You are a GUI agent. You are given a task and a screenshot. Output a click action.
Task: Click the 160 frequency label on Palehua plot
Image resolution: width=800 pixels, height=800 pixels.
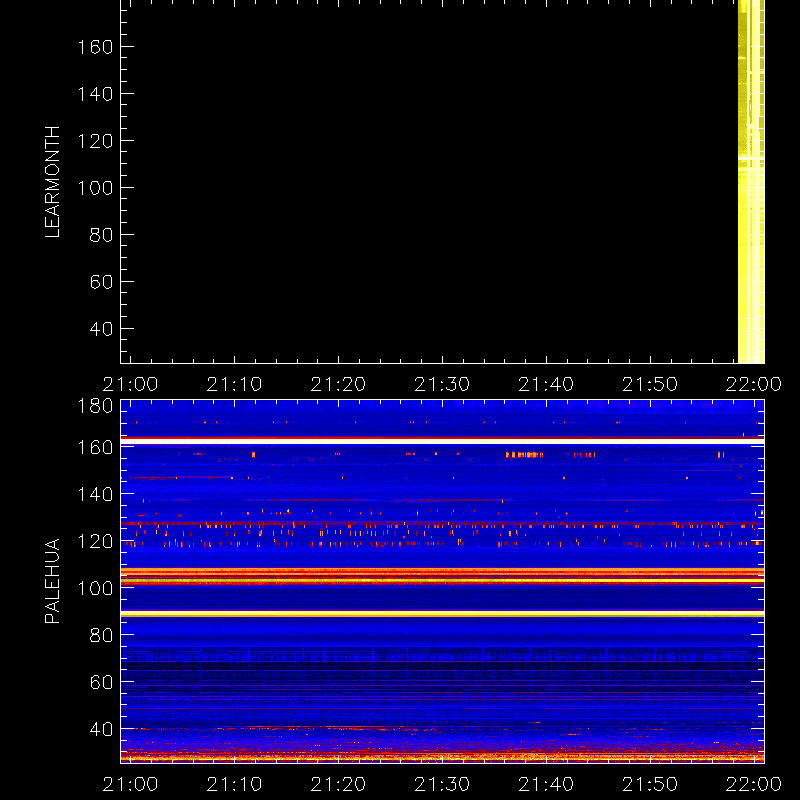pyautogui.click(x=95, y=447)
